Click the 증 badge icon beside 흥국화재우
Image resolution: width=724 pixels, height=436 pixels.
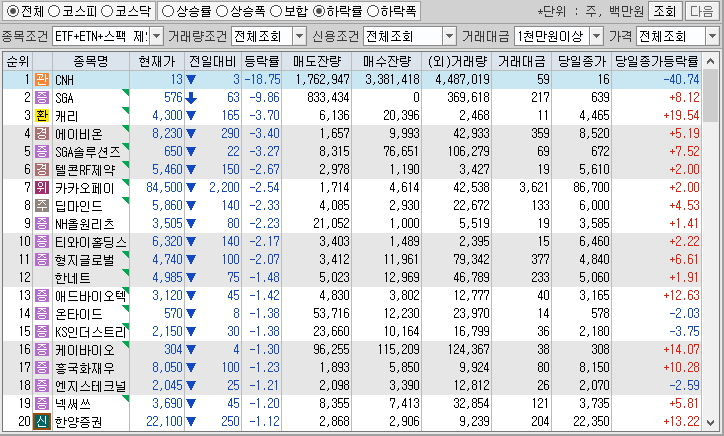click(x=42, y=368)
